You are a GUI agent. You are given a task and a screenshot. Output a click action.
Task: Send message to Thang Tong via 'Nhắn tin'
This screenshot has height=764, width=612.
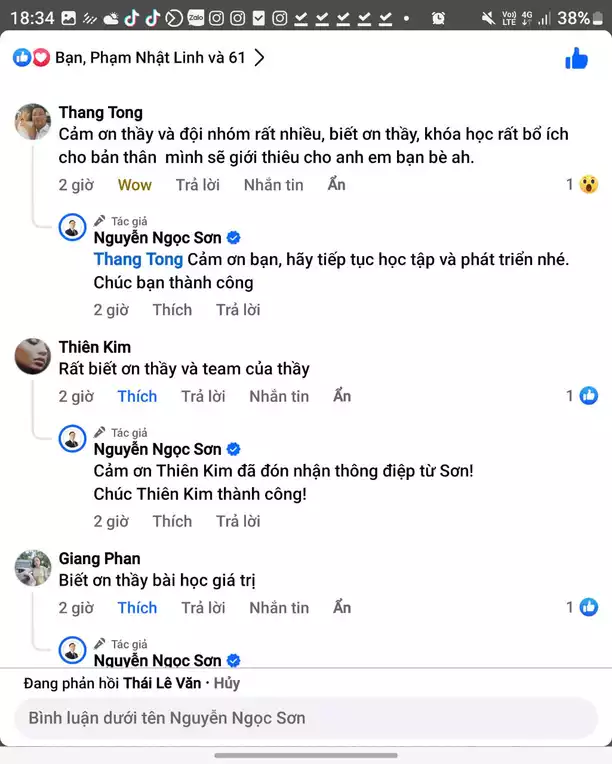273,185
